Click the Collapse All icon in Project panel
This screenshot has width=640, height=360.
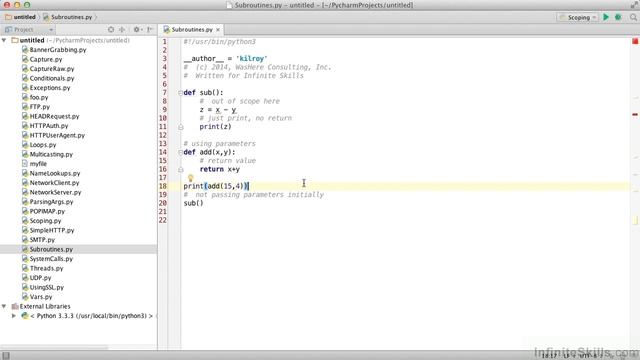122,29
